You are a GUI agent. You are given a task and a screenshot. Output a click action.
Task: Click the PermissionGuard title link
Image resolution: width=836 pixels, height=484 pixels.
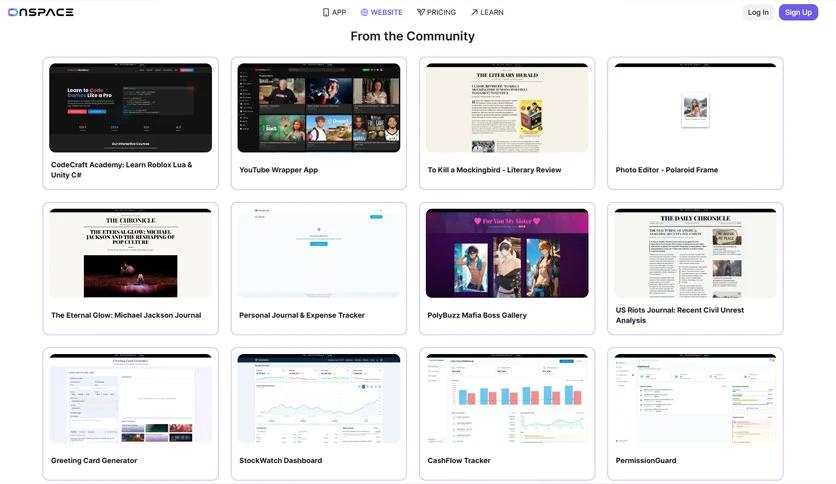pyautogui.click(x=646, y=461)
